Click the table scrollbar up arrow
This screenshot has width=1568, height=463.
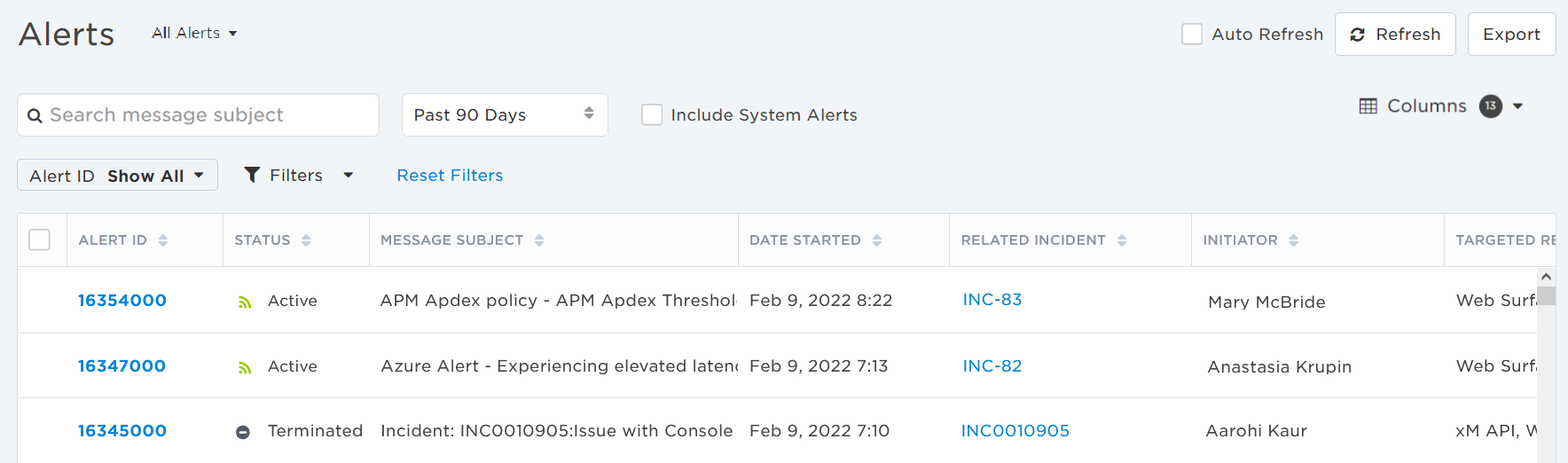point(1546,277)
